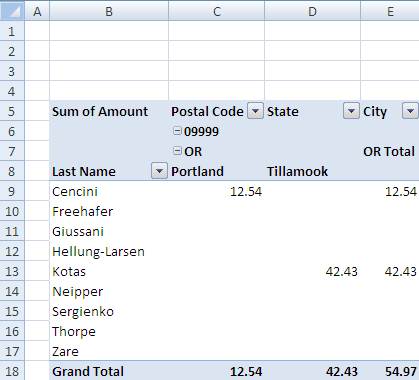419x380 pixels.
Task: Open the State filter dropdown
Action: click(x=351, y=111)
